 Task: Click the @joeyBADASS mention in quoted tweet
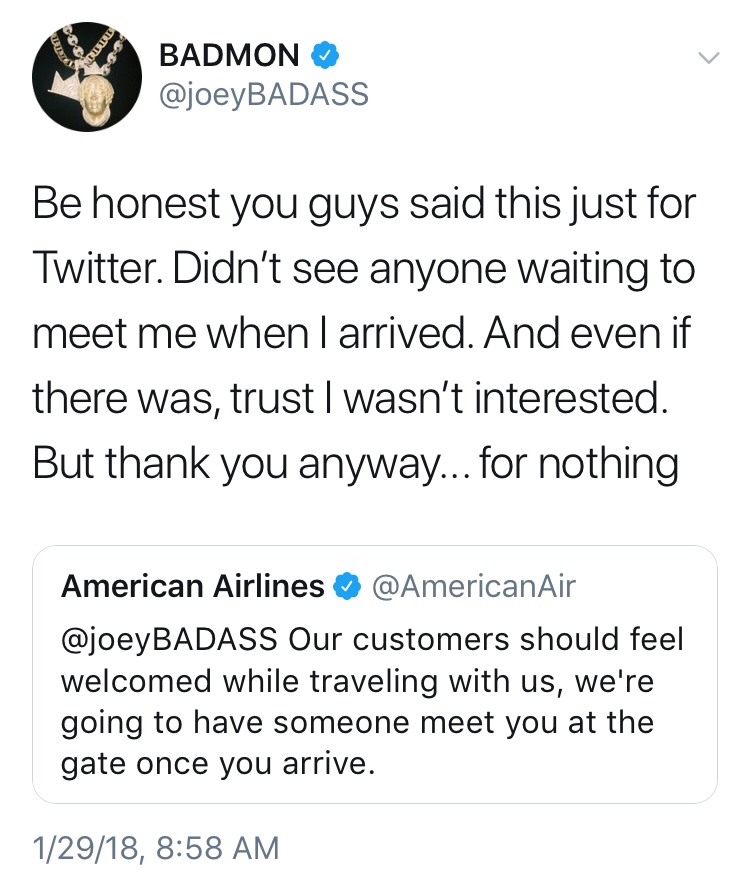[170, 639]
